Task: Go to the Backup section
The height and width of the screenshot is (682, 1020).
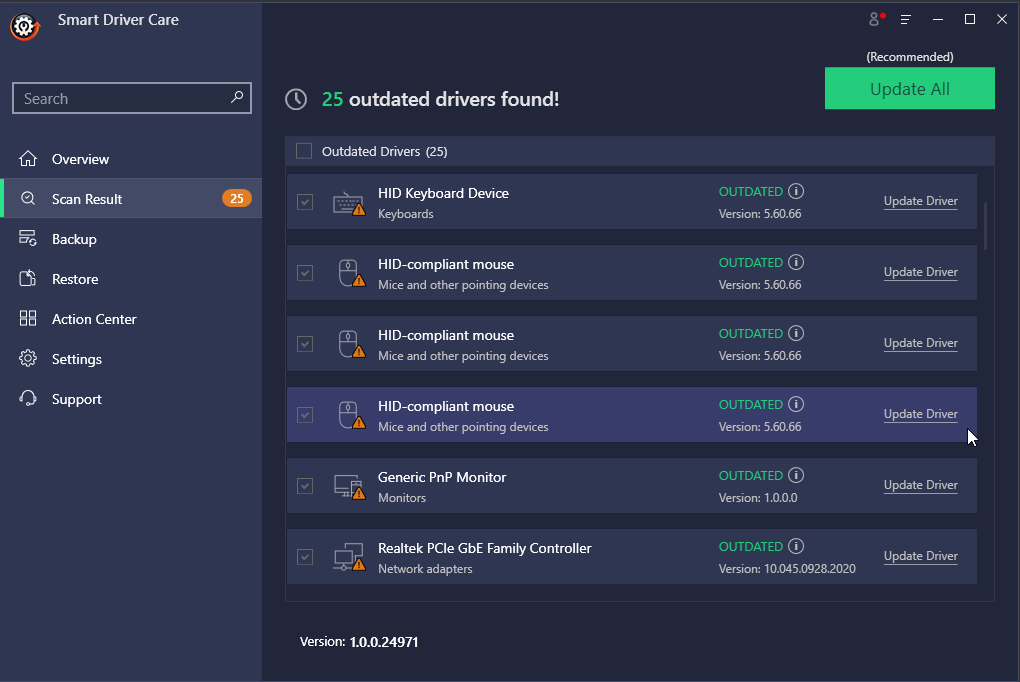Action: [x=131, y=239]
